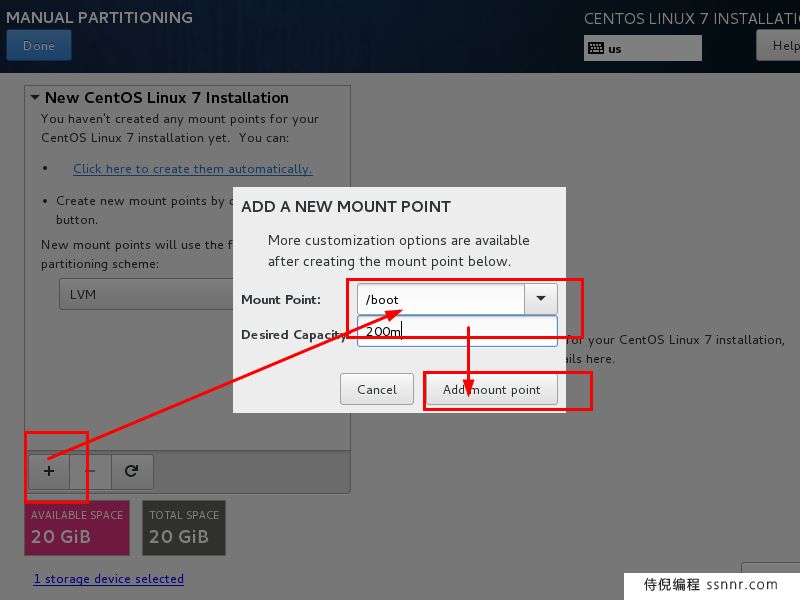
Task: Click the TOTAL SPACE 20 GiB tile
Action: click(184, 528)
